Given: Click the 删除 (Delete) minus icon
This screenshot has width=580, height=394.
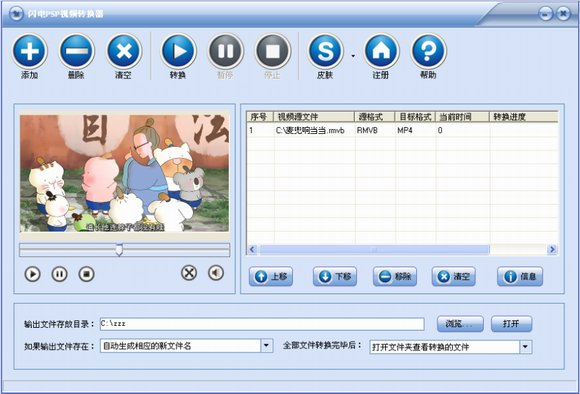Looking at the screenshot, I should pyautogui.click(x=77, y=51).
